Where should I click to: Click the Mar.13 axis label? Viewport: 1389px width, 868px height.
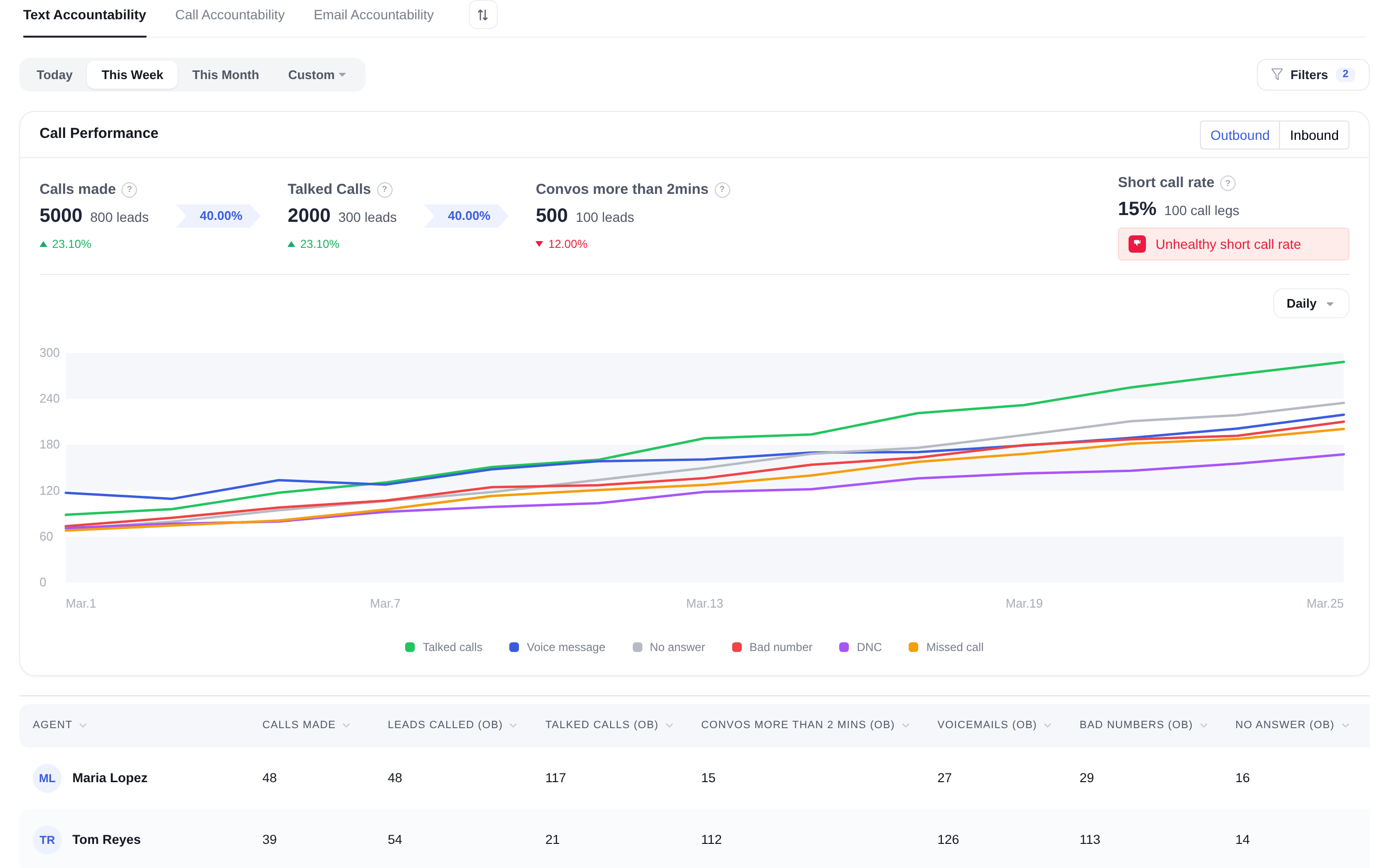[704, 603]
